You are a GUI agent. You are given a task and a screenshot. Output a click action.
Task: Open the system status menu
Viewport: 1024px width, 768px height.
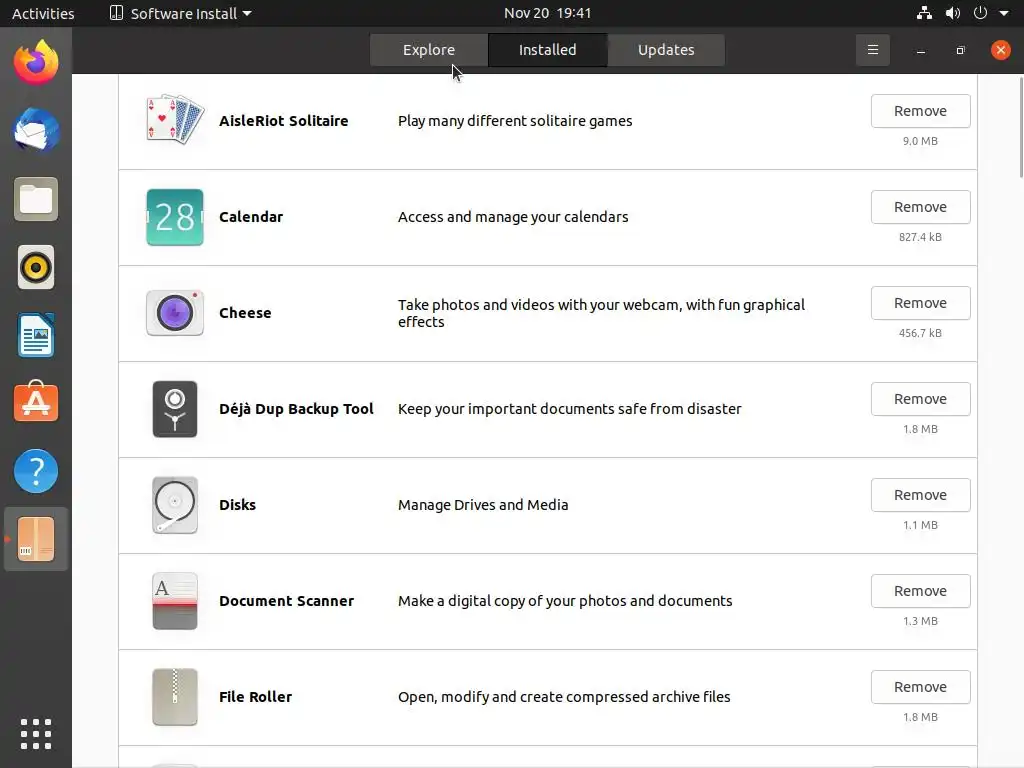click(980, 13)
